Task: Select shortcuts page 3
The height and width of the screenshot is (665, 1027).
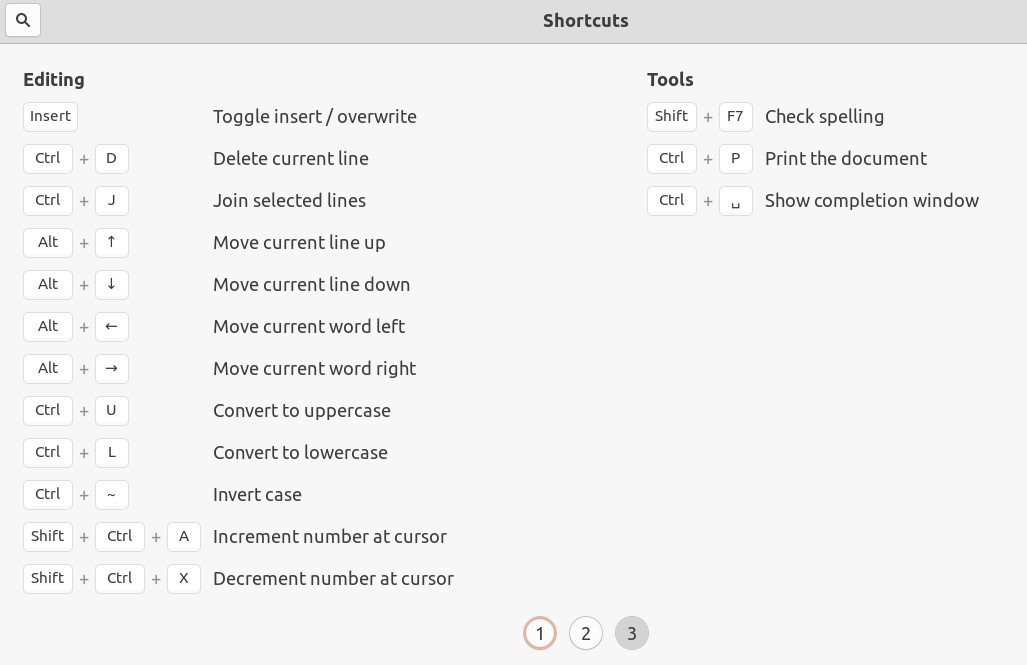Action: (x=631, y=634)
